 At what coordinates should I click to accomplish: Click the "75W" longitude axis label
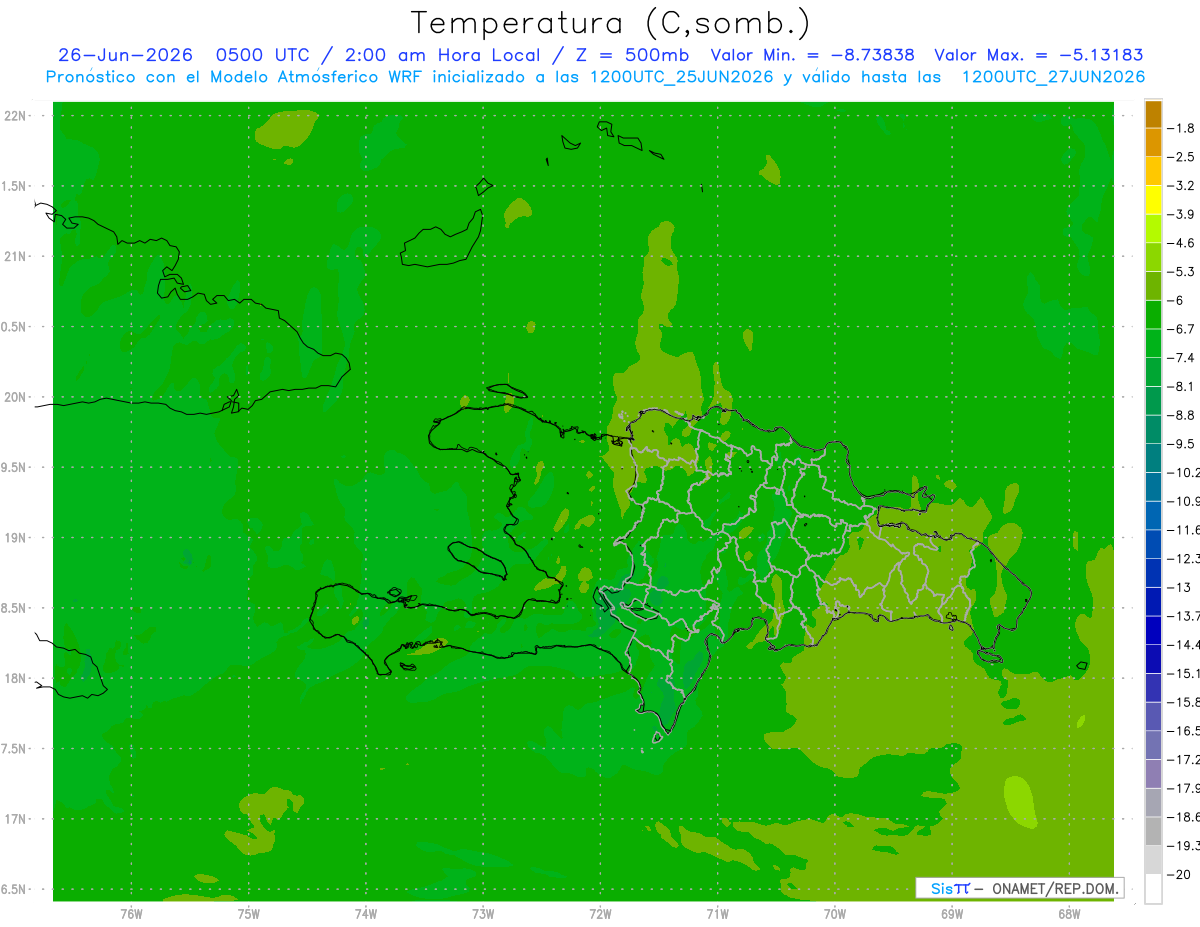[x=248, y=914]
